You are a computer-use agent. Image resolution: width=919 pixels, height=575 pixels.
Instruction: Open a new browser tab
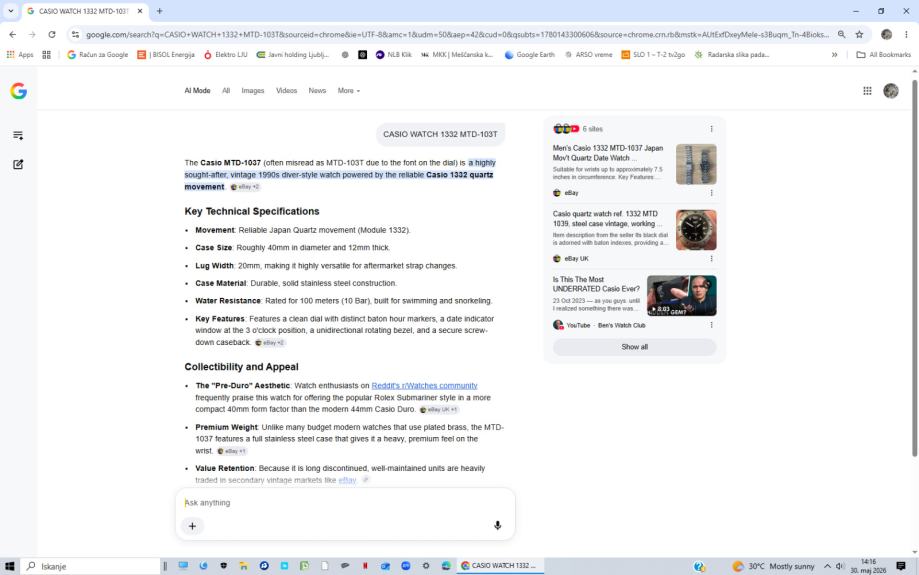[x=159, y=11]
